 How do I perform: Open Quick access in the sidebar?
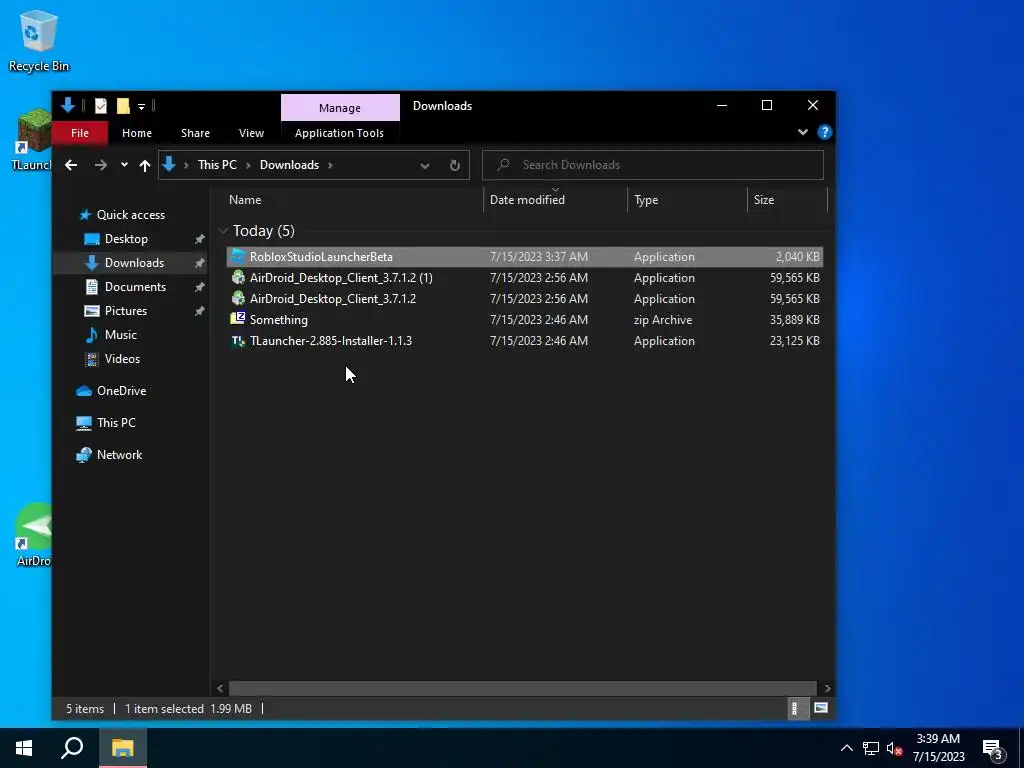pyautogui.click(x=131, y=215)
